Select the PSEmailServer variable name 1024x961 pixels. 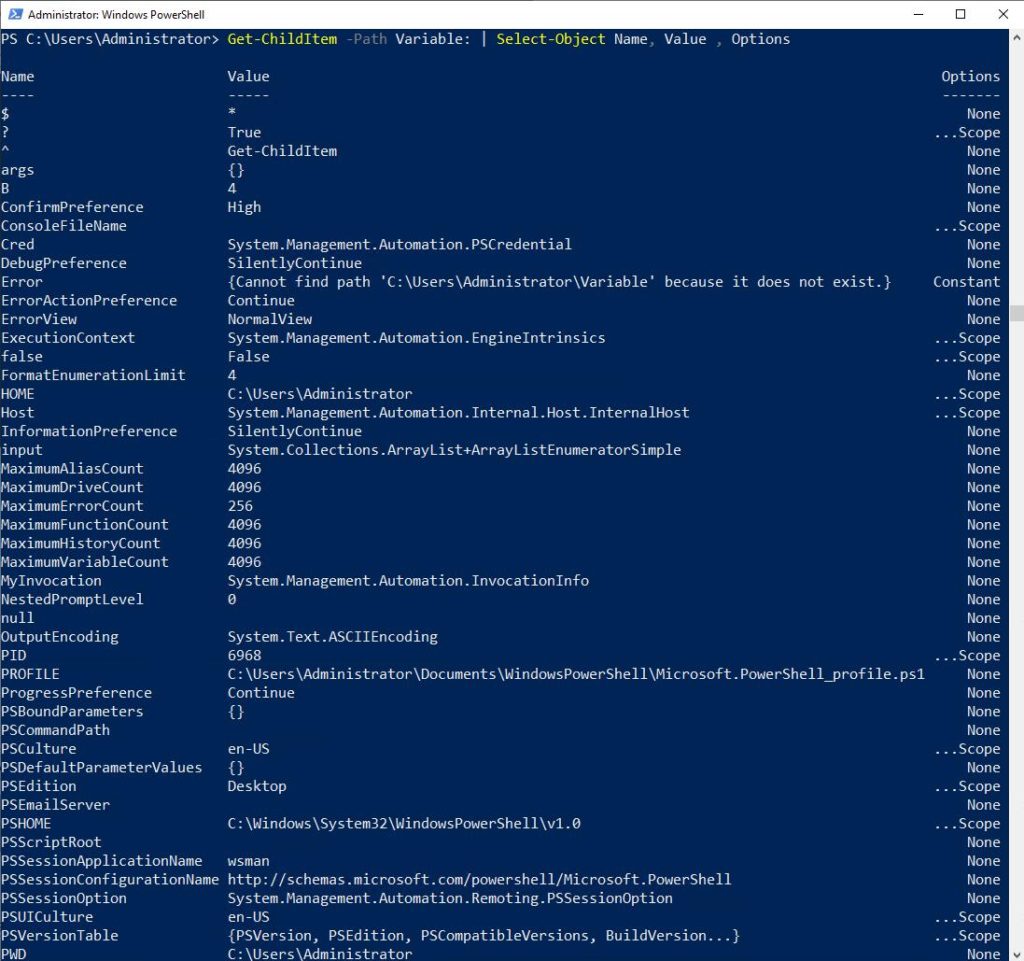coord(56,805)
